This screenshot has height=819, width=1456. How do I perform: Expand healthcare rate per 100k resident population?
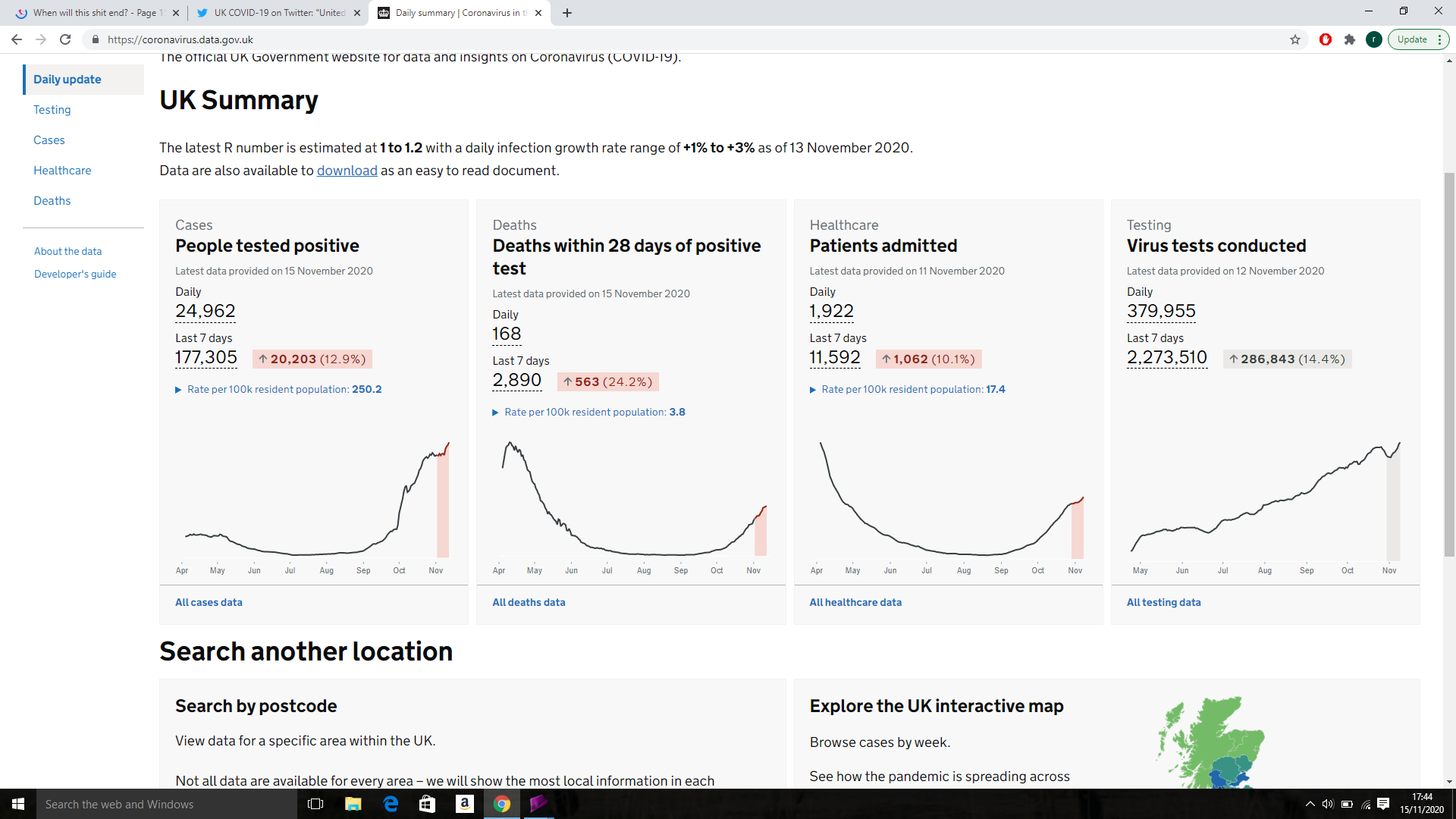coord(908,389)
